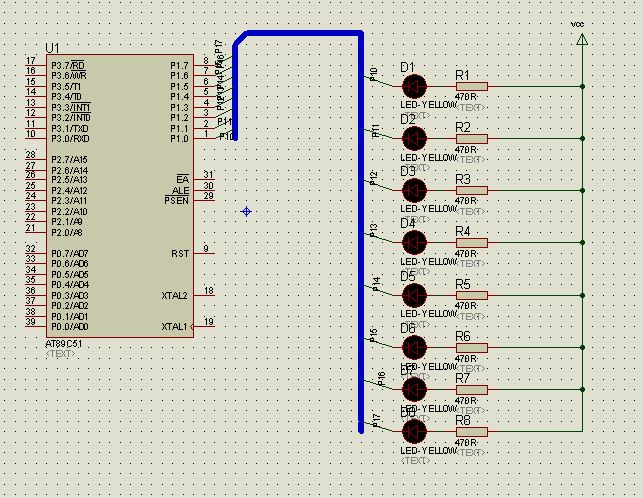Click the P14 wire label near LED D5
643x498 pixels.
click(x=377, y=284)
